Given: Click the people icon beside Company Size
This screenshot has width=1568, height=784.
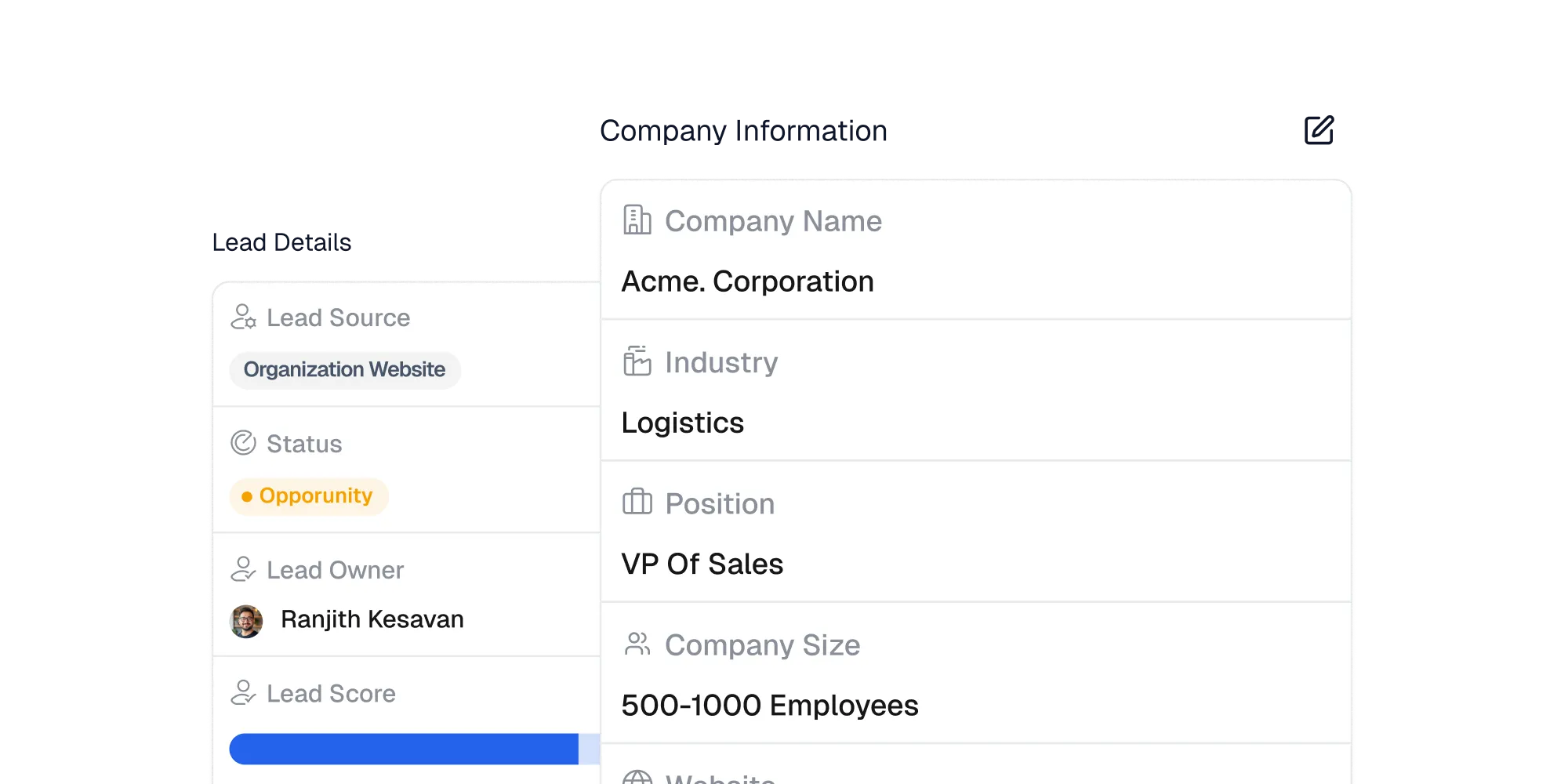Looking at the screenshot, I should 636,644.
